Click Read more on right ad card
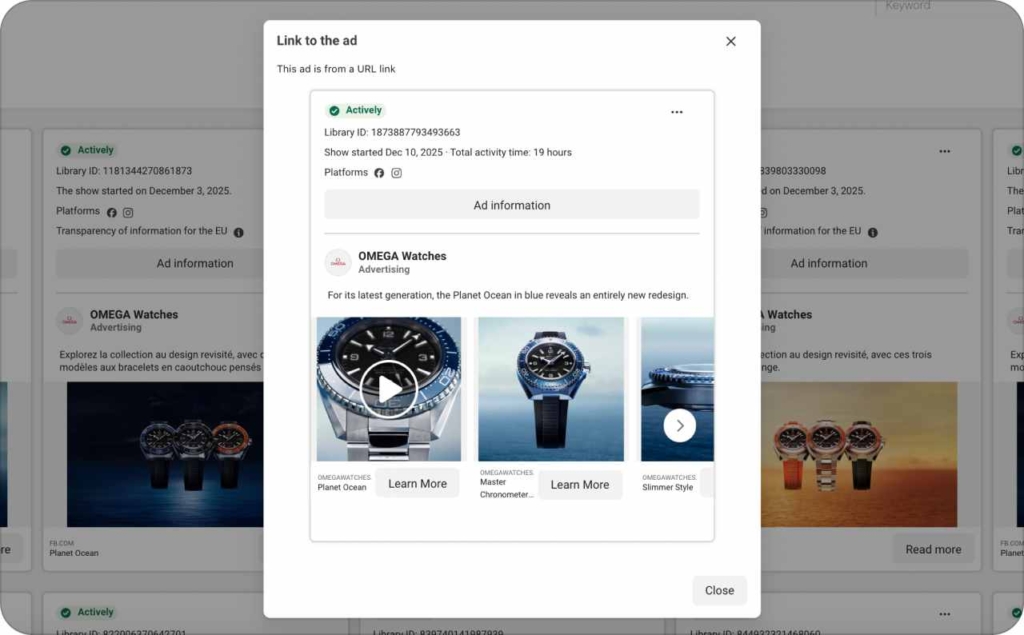The height and width of the screenshot is (635, 1024). (932, 549)
